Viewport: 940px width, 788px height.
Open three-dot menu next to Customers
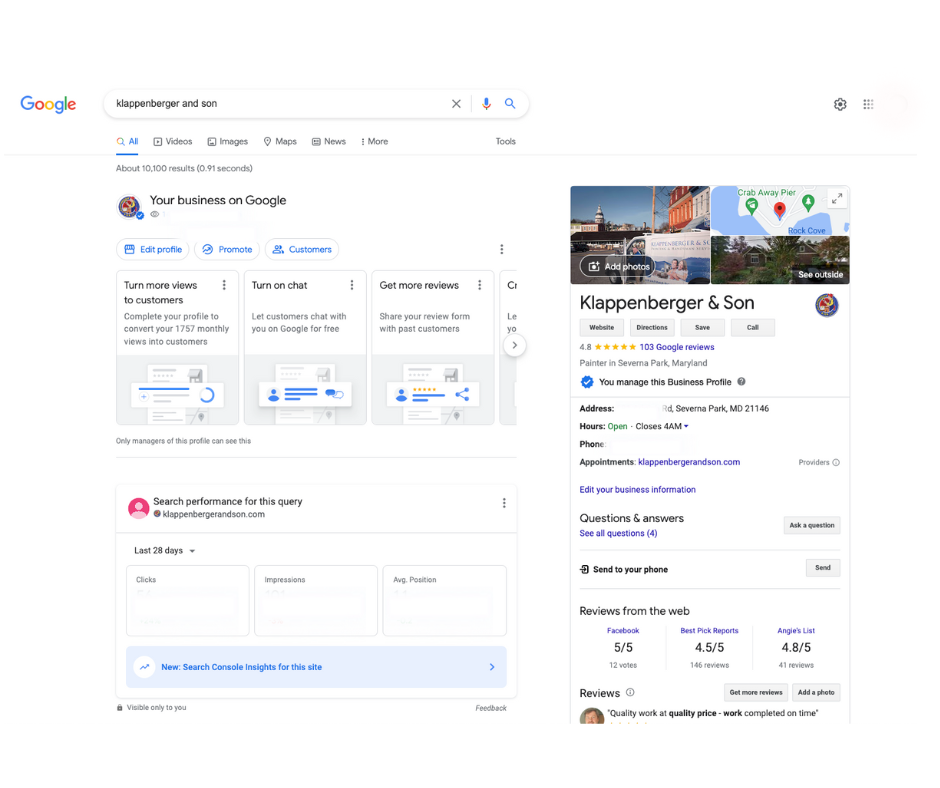[x=502, y=249]
